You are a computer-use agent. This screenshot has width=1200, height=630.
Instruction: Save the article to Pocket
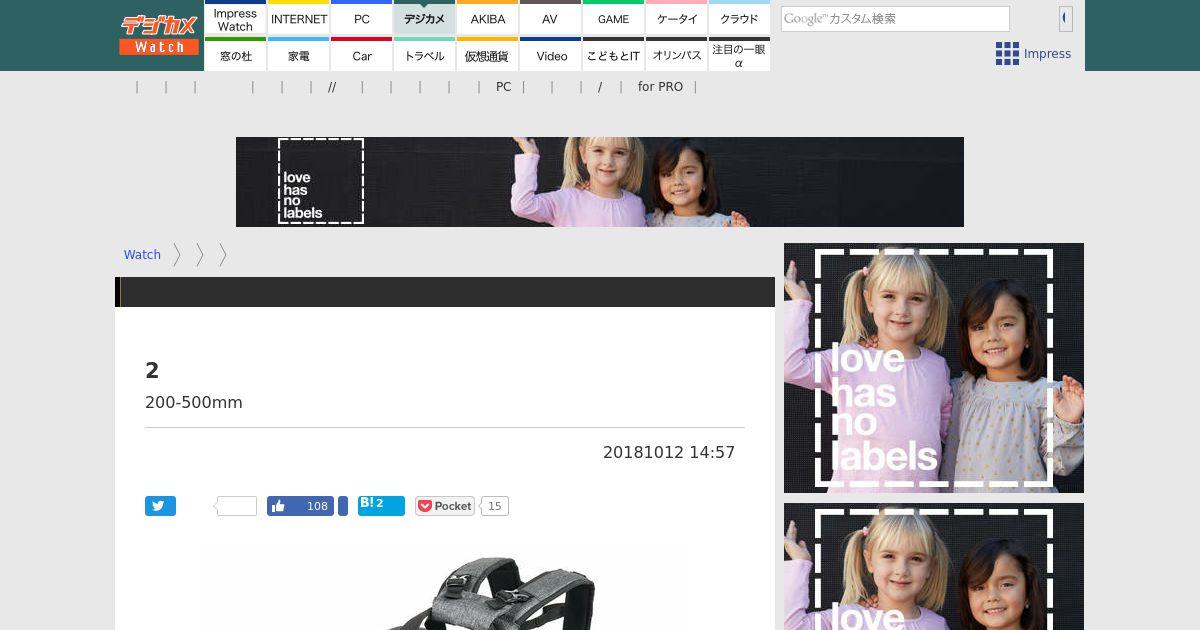(445, 506)
